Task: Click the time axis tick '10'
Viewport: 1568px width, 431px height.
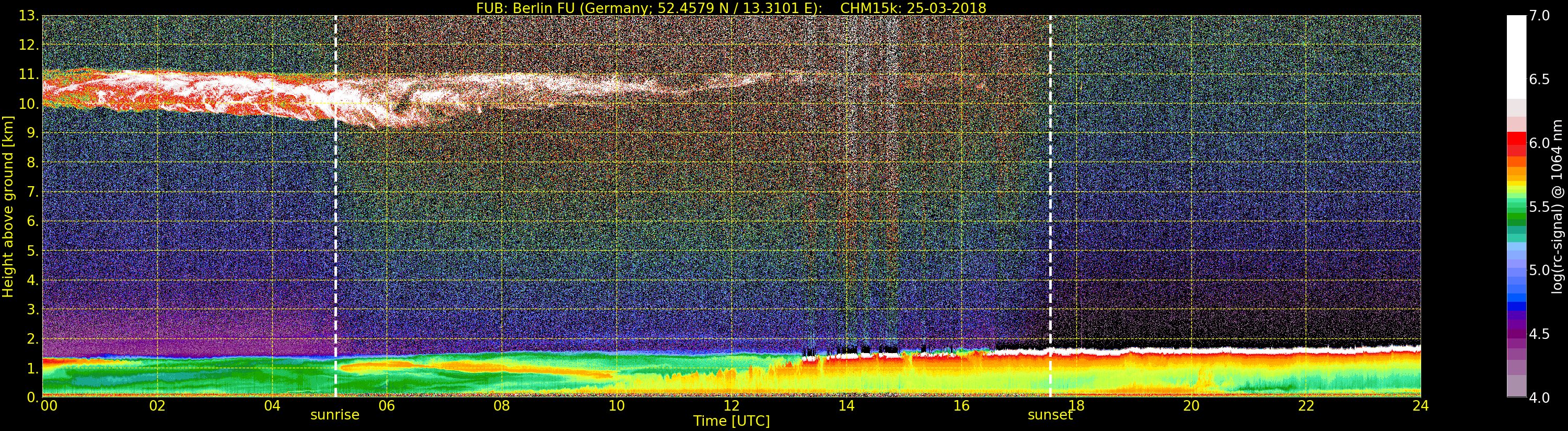Action: click(617, 406)
